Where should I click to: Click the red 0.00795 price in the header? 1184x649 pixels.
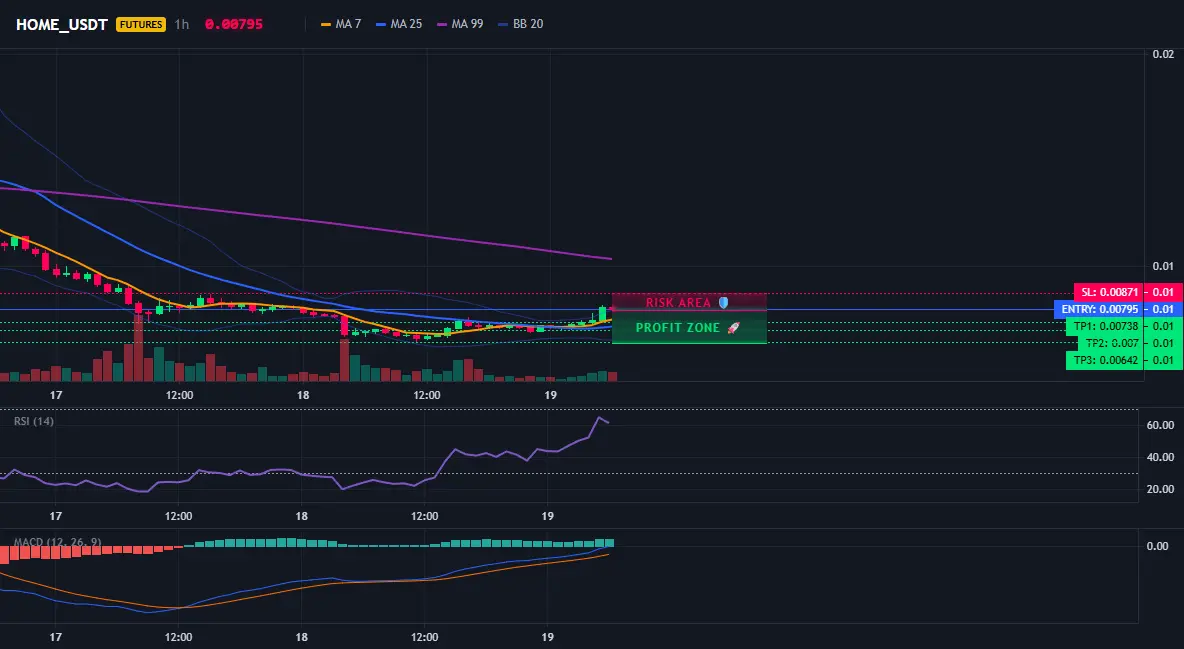pos(234,24)
